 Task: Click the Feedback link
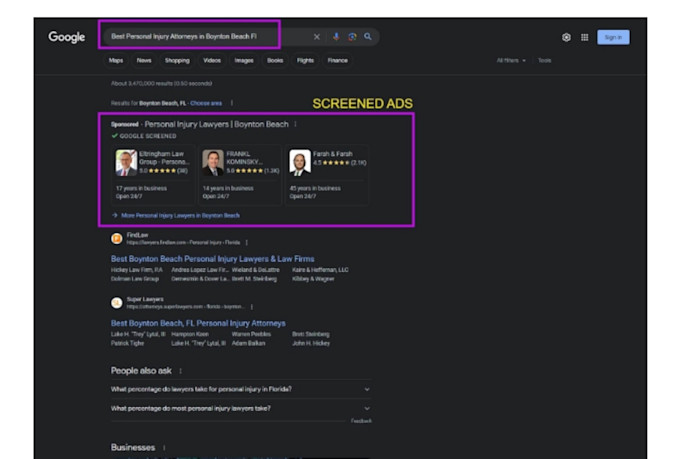click(361, 421)
